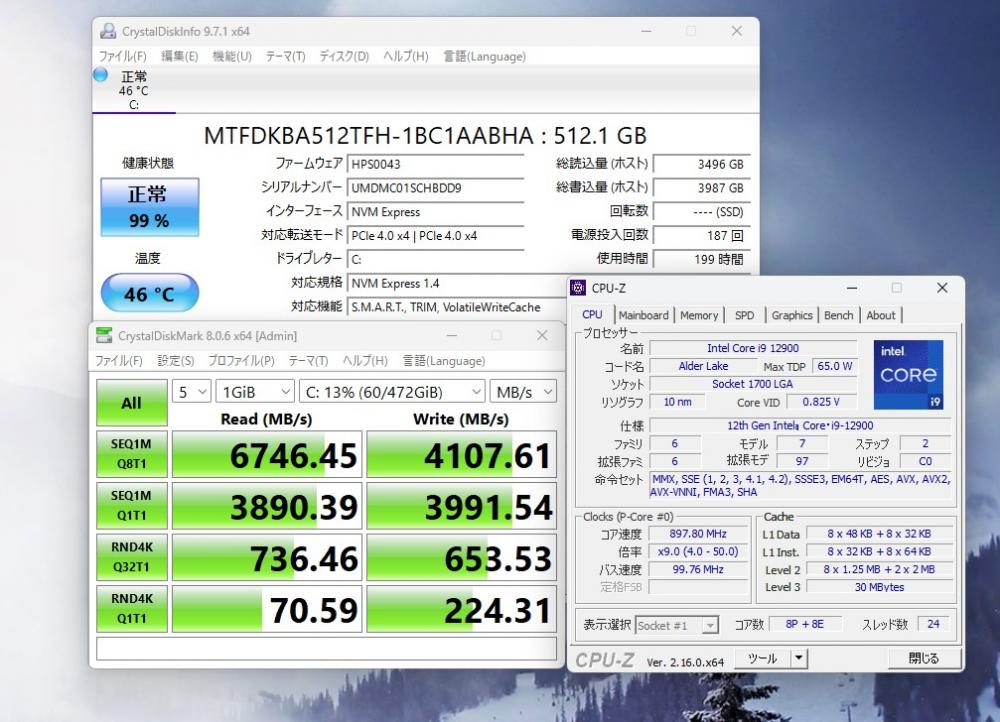The image size is (1000, 722).
Task: Click the total host reads value 3496 GB
Action: [702, 164]
